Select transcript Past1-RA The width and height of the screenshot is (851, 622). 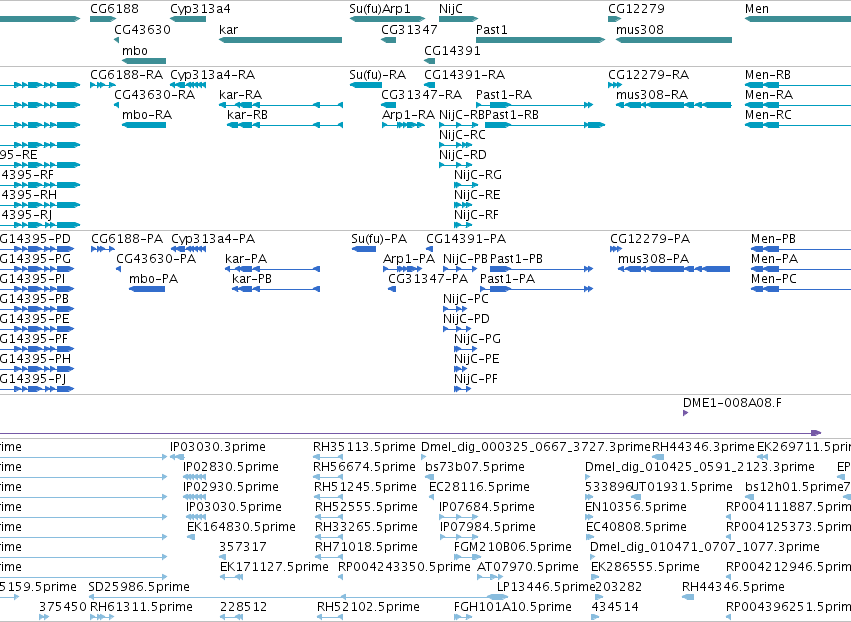point(504,94)
